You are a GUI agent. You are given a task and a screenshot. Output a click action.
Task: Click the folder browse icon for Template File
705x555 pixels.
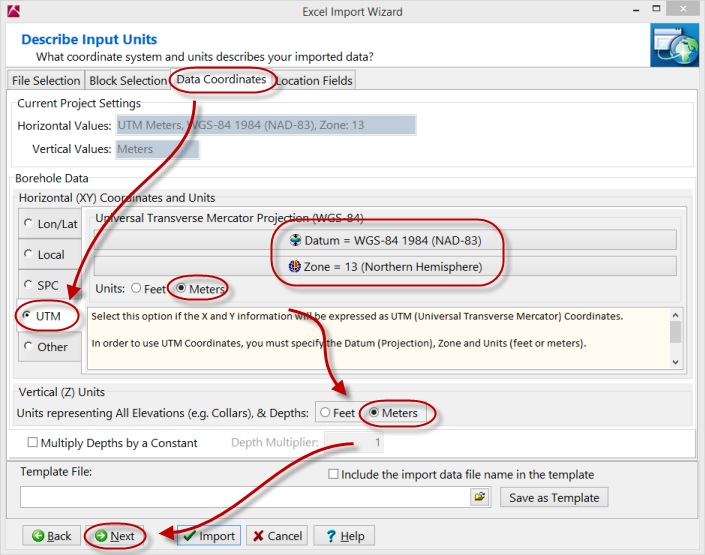click(480, 497)
